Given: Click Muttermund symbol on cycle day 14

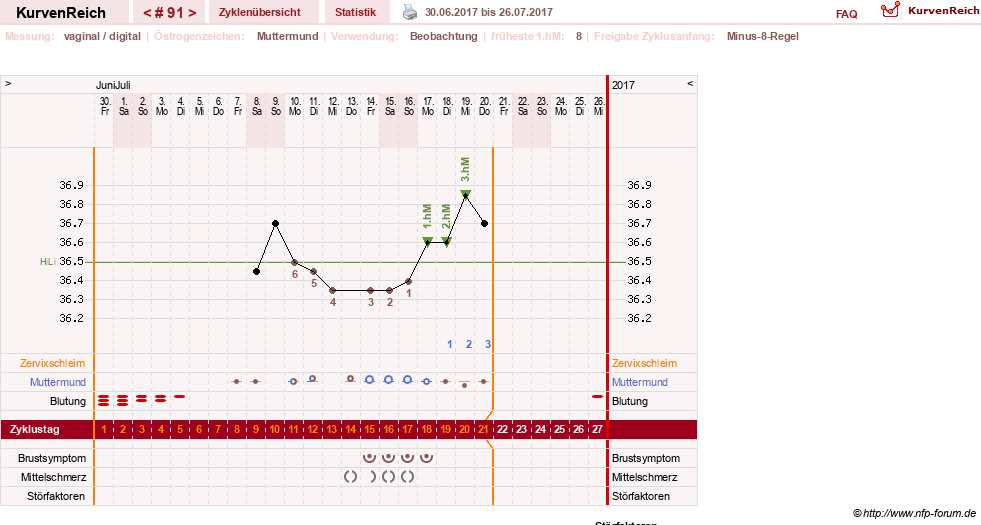Looking at the screenshot, I should [x=350, y=379].
